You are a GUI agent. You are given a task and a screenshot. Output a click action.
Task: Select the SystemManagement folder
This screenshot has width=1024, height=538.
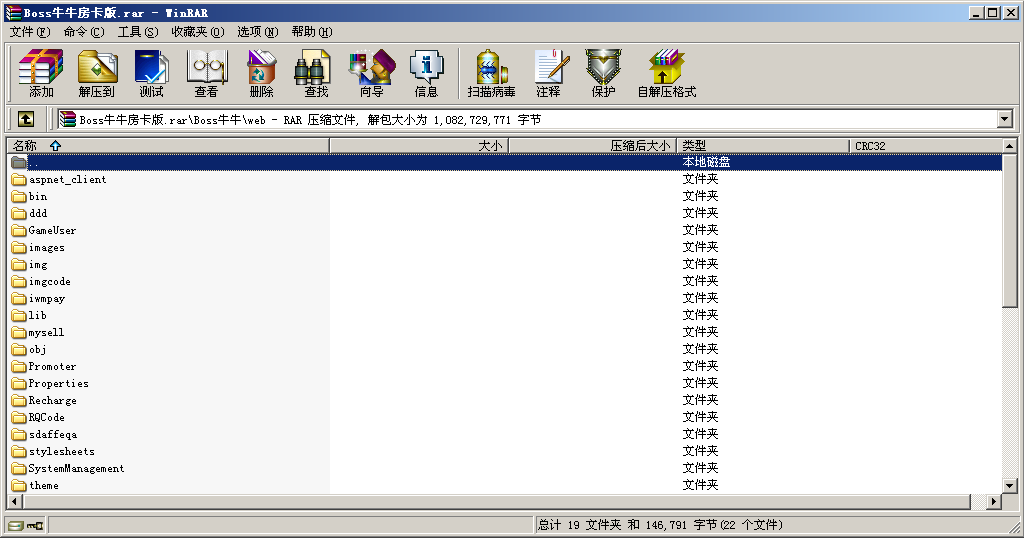tap(76, 468)
